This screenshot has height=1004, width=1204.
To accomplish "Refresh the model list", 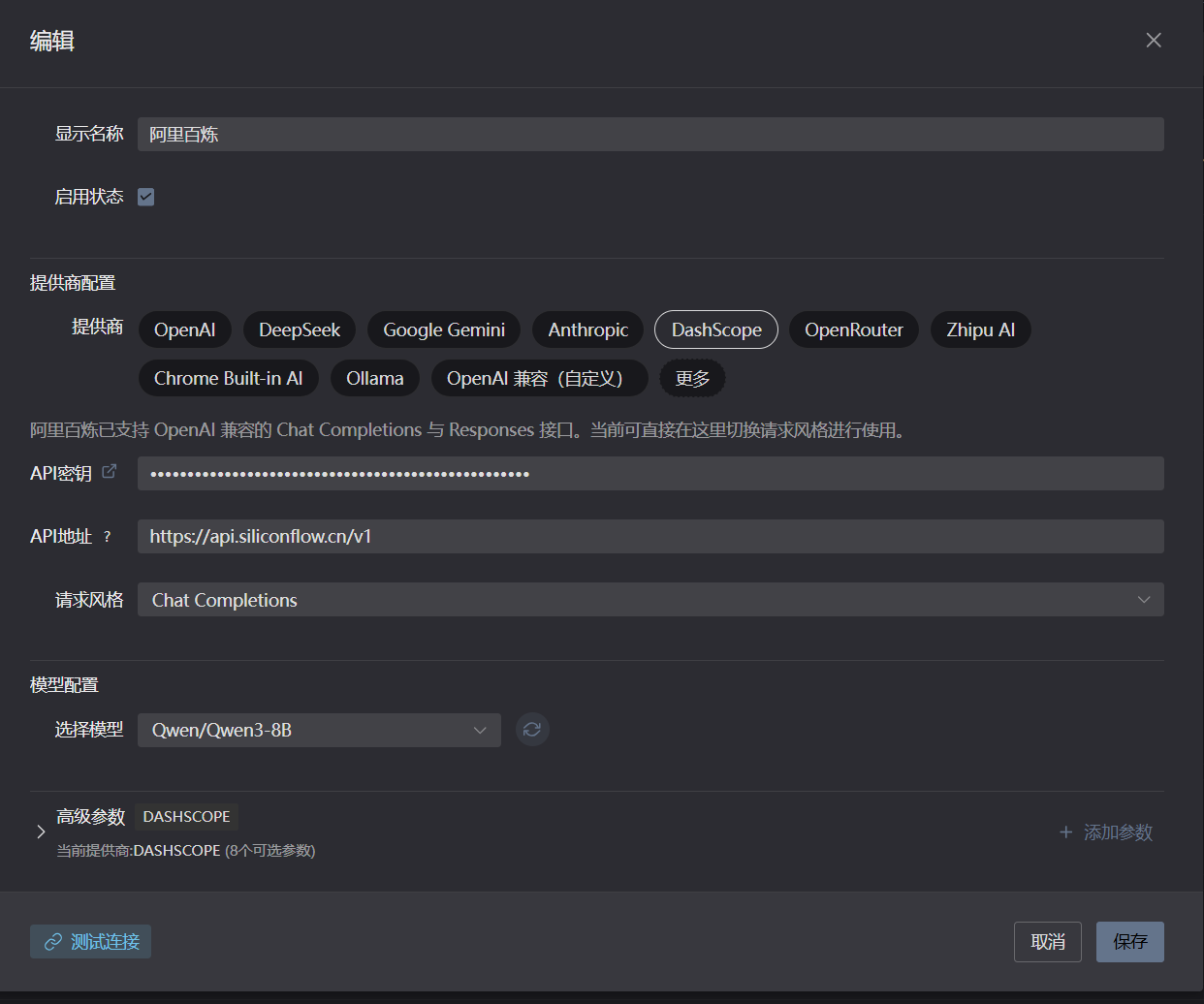I will click(532, 730).
